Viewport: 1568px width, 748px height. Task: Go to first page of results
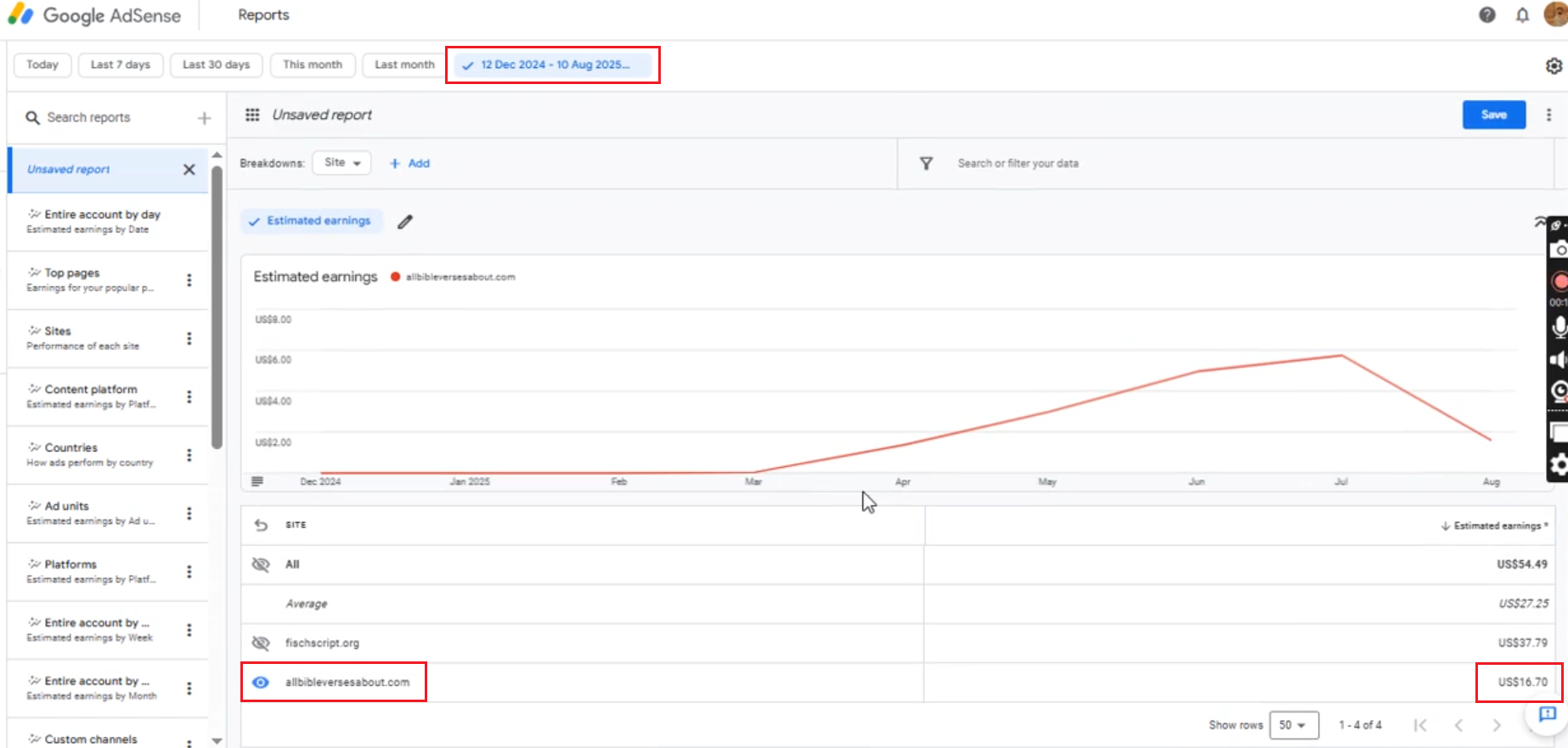tap(1420, 725)
